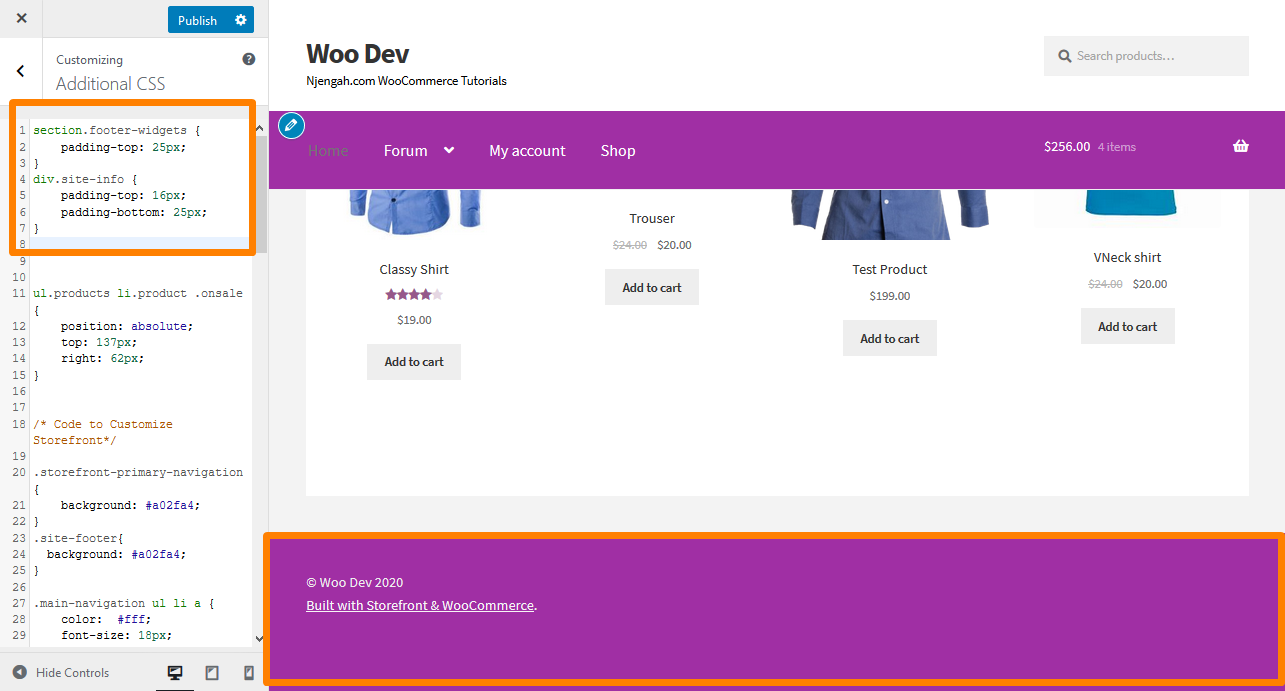Click Njengah.com WooCommerce Tutorials tagline
This screenshot has width=1285, height=691.
pos(406,81)
